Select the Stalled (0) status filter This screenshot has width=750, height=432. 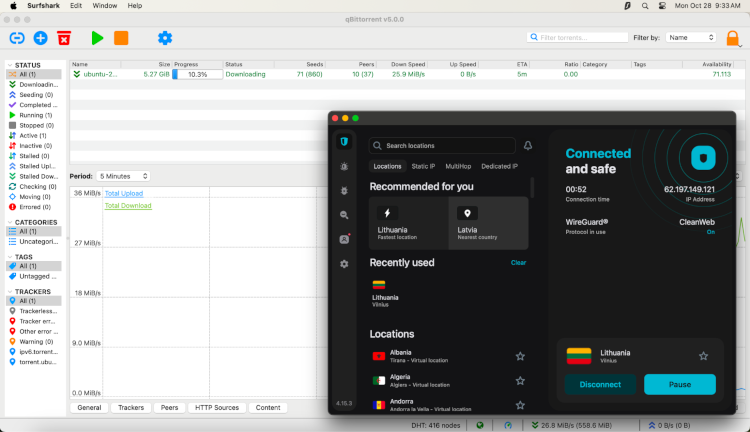[x=33, y=156]
